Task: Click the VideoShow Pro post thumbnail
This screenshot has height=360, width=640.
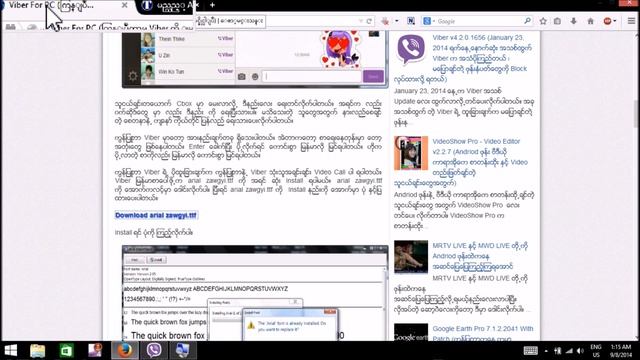Action: (x=411, y=153)
